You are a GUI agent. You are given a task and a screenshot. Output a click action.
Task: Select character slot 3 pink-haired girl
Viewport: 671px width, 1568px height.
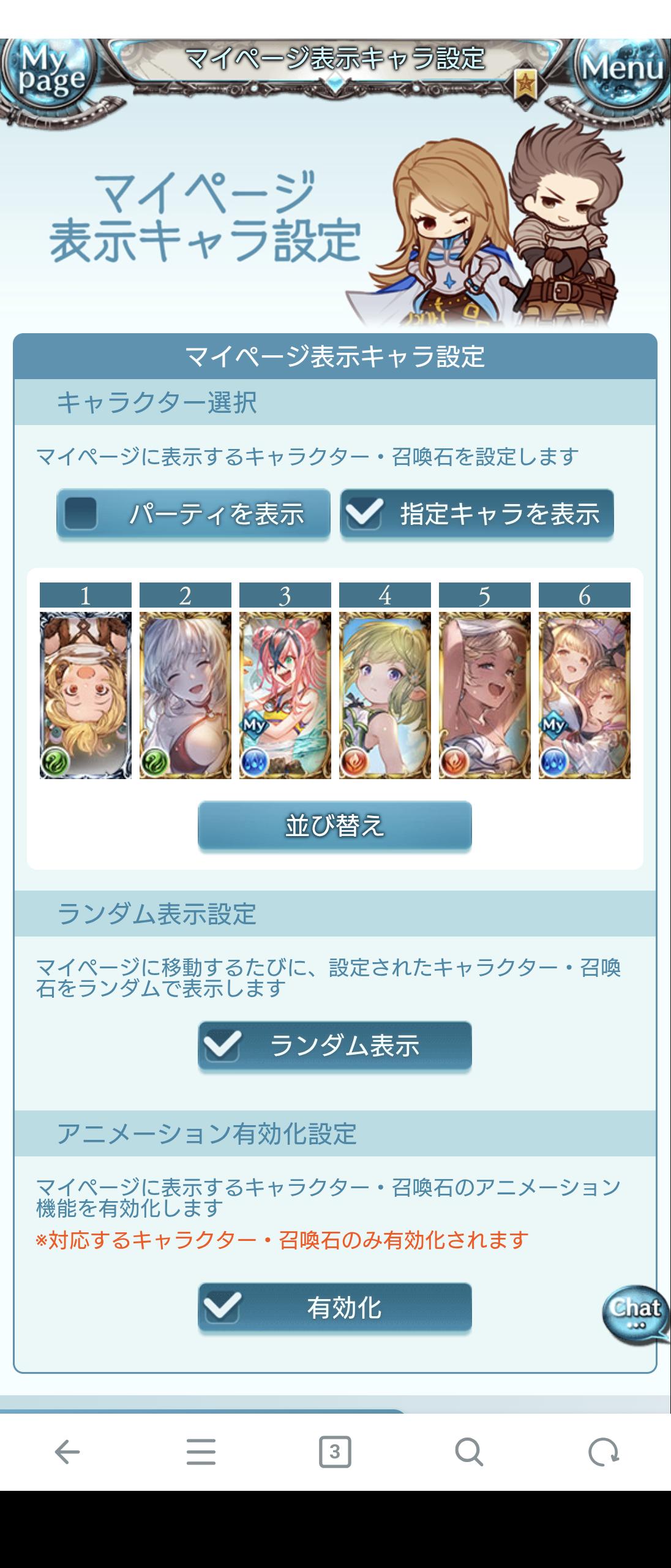(x=285, y=695)
